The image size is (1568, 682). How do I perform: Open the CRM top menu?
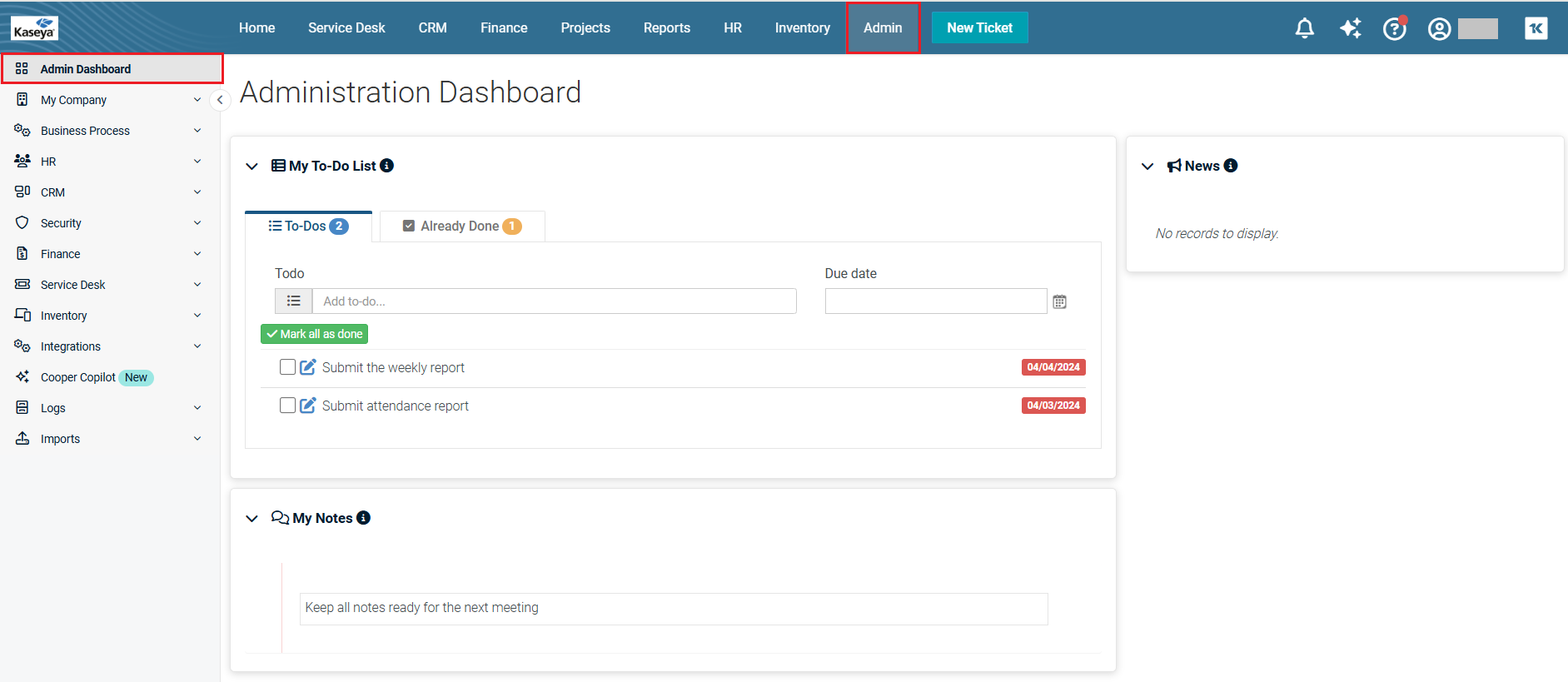coord(432,28)
